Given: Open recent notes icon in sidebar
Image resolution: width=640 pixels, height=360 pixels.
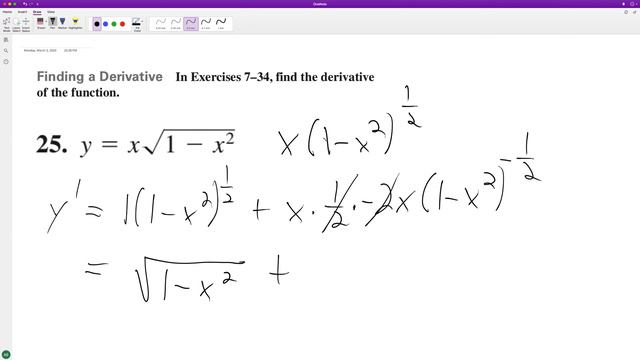Looking at the screenshot, I should point(6,62).
